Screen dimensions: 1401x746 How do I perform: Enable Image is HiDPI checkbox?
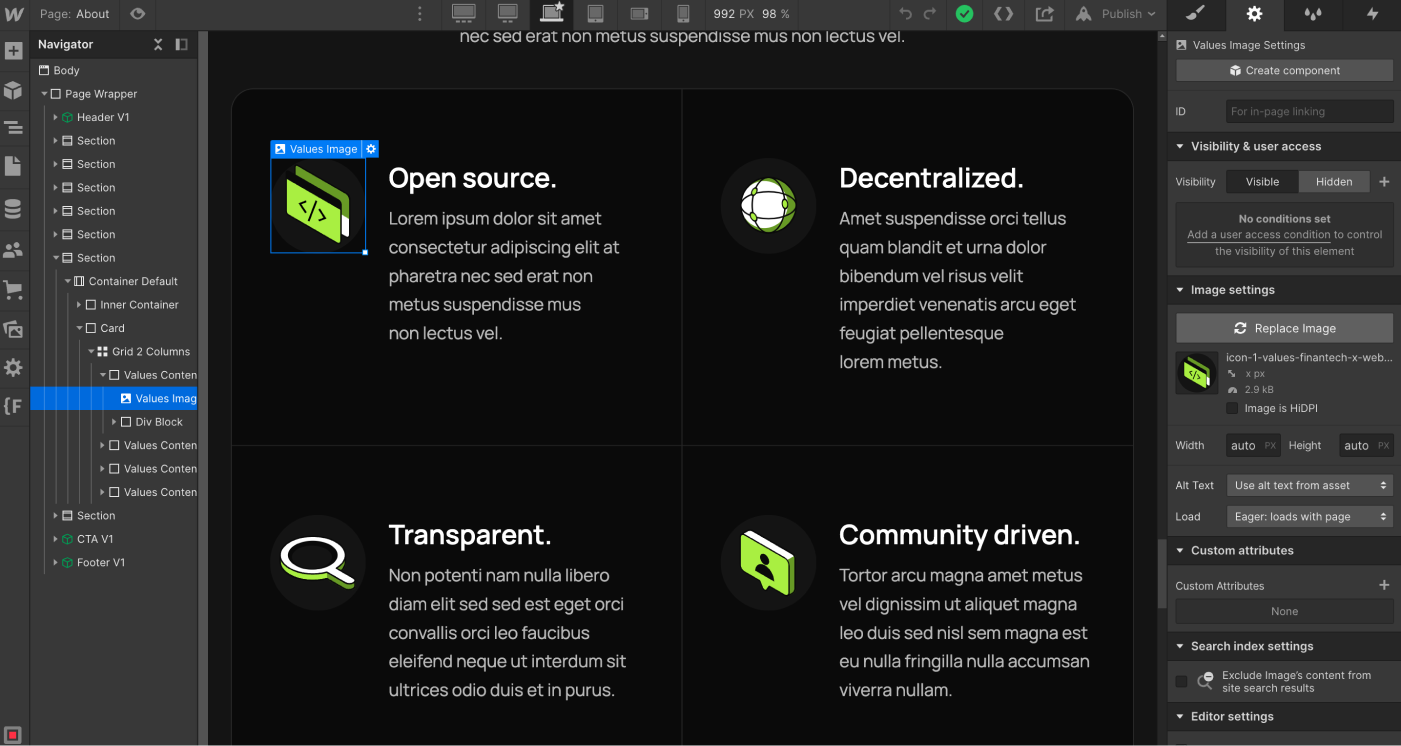pos(1233,408)
